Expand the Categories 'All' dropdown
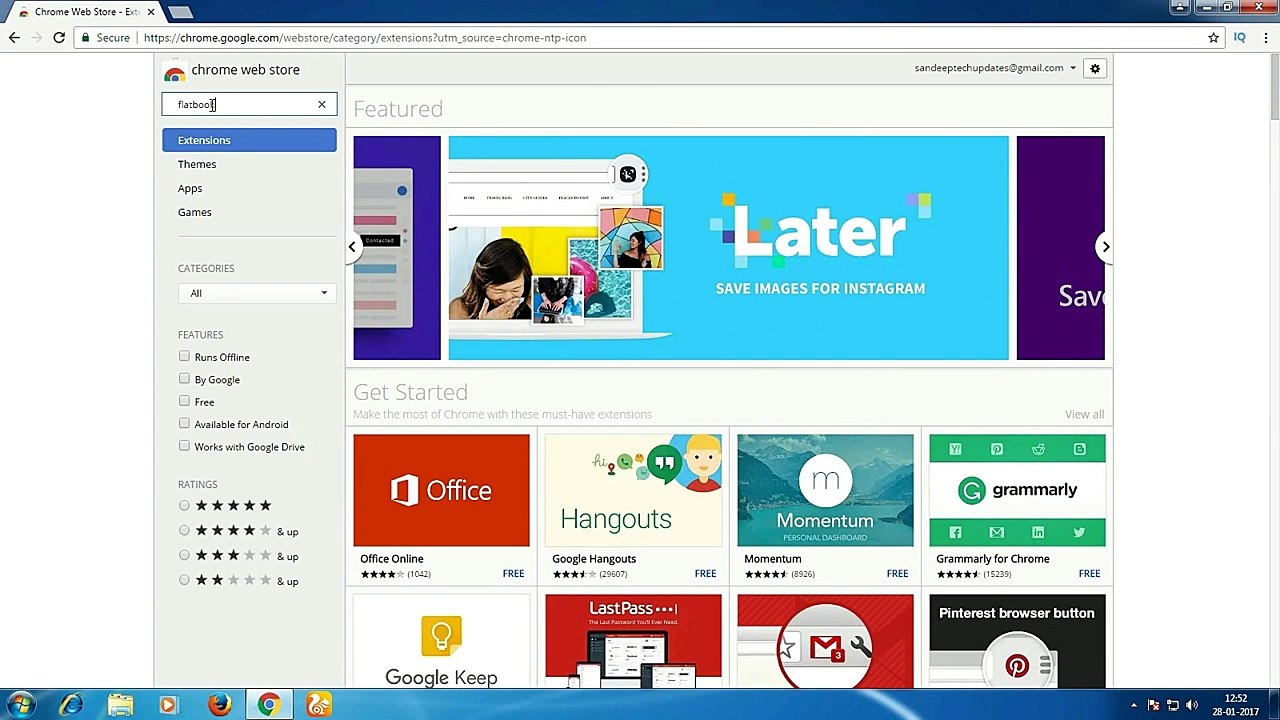1280x720 pixels. click(257, 293)
